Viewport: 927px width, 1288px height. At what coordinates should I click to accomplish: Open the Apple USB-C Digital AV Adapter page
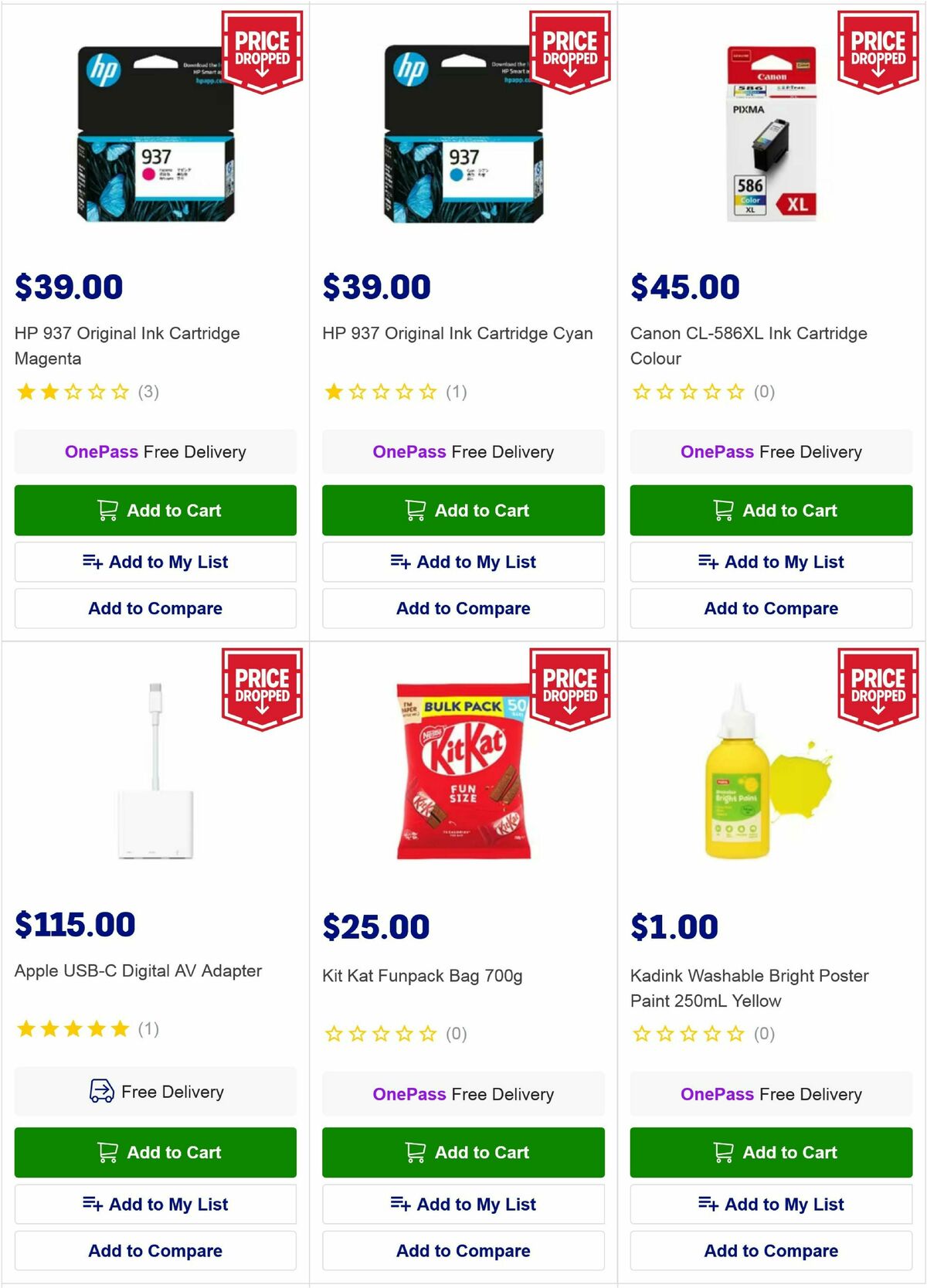click(138, 971)
